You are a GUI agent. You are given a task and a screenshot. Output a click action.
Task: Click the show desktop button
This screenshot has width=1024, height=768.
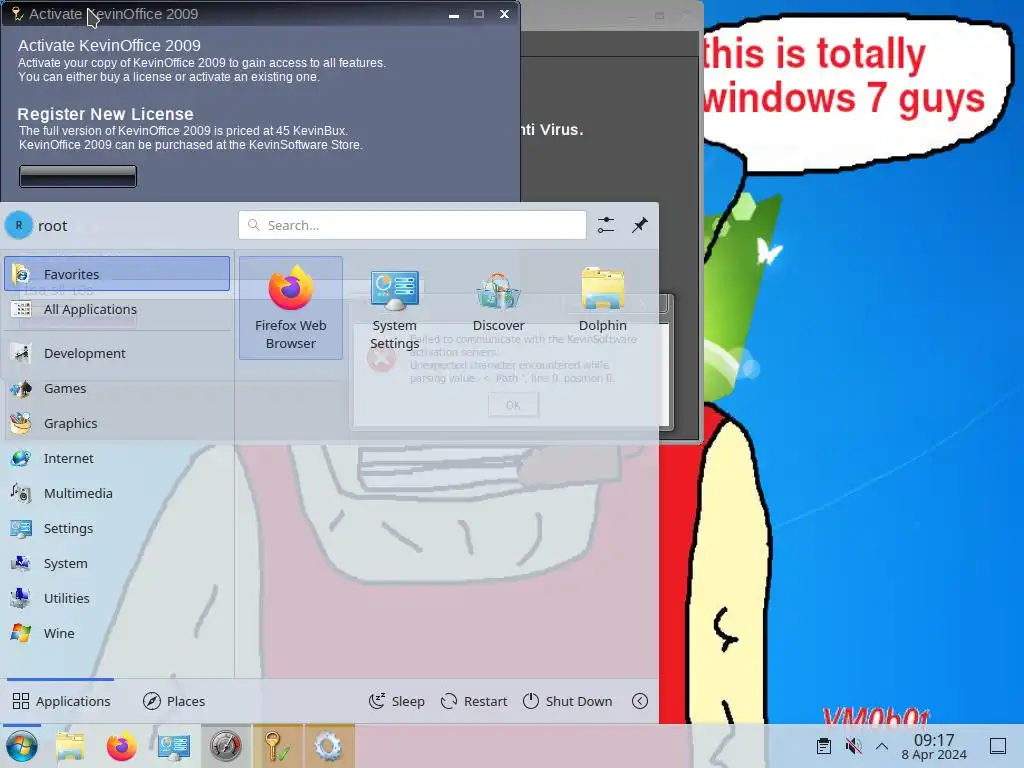998,746
